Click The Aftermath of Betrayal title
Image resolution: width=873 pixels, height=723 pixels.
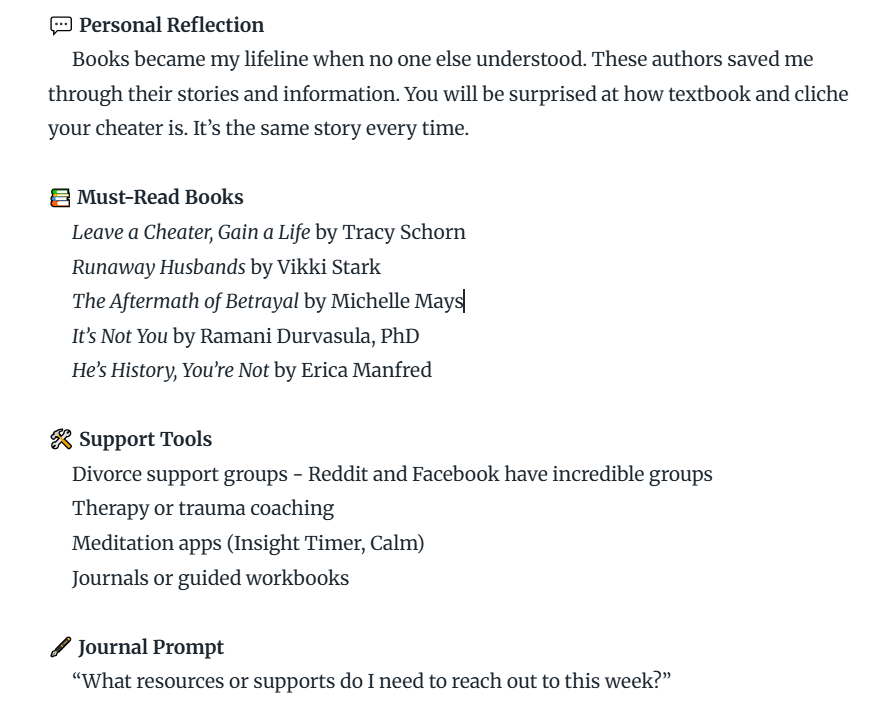pos(185,301)
